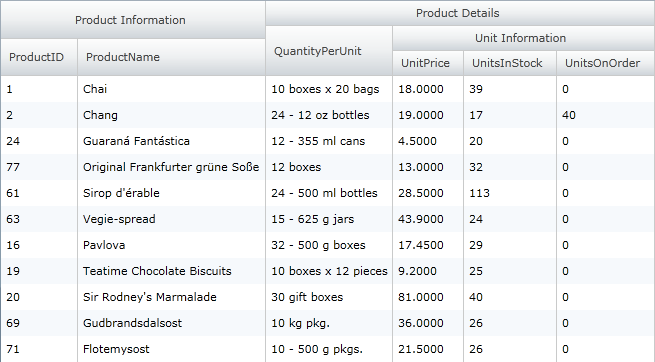Select the Vegie-spread cell

point(172,219)
